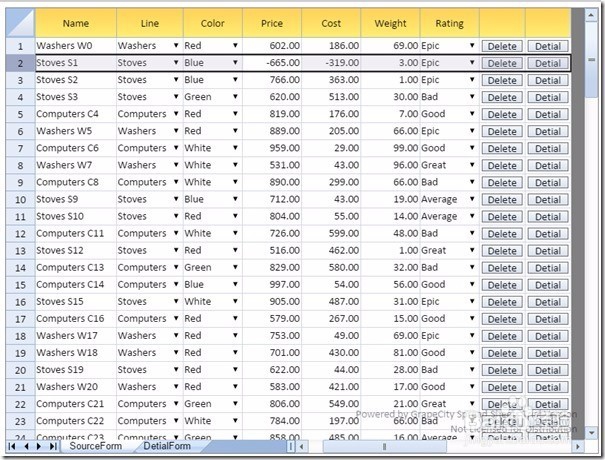This screenshot has width=605, height=460.
Task: Select all cells via corner header
Action: [20, 23]
